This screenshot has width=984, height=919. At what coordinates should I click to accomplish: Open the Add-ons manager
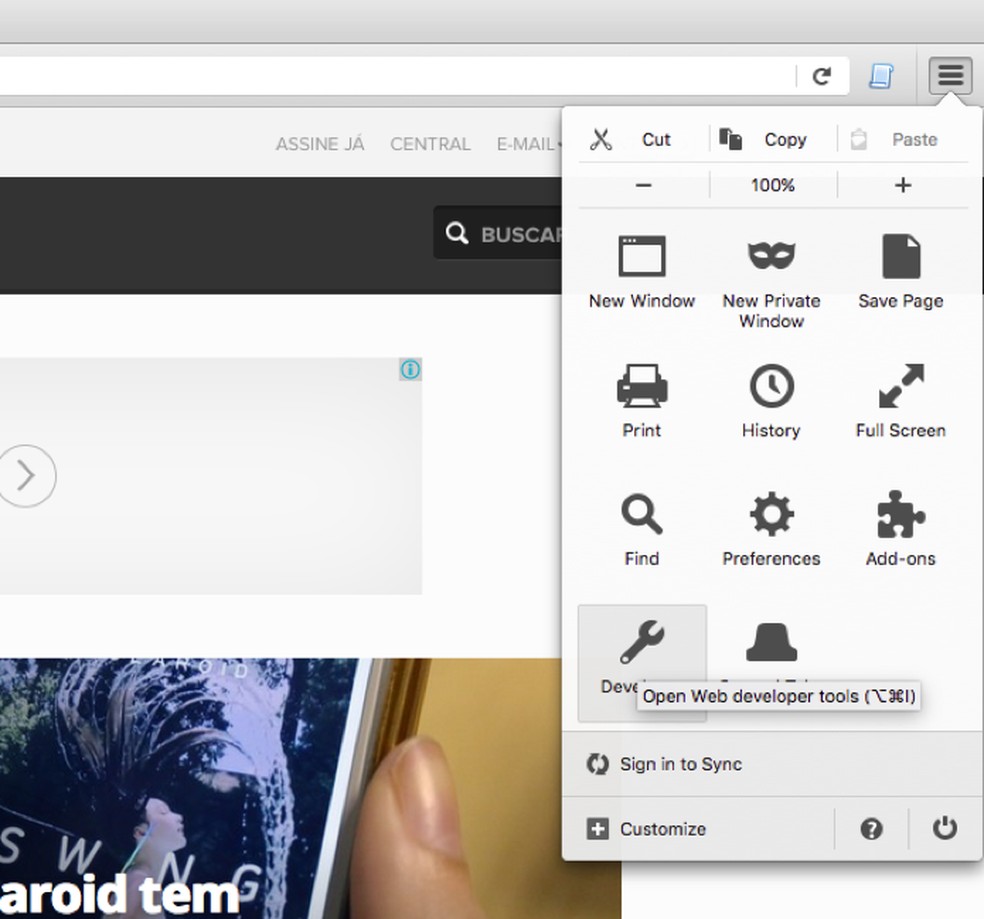tap(901, 530)
